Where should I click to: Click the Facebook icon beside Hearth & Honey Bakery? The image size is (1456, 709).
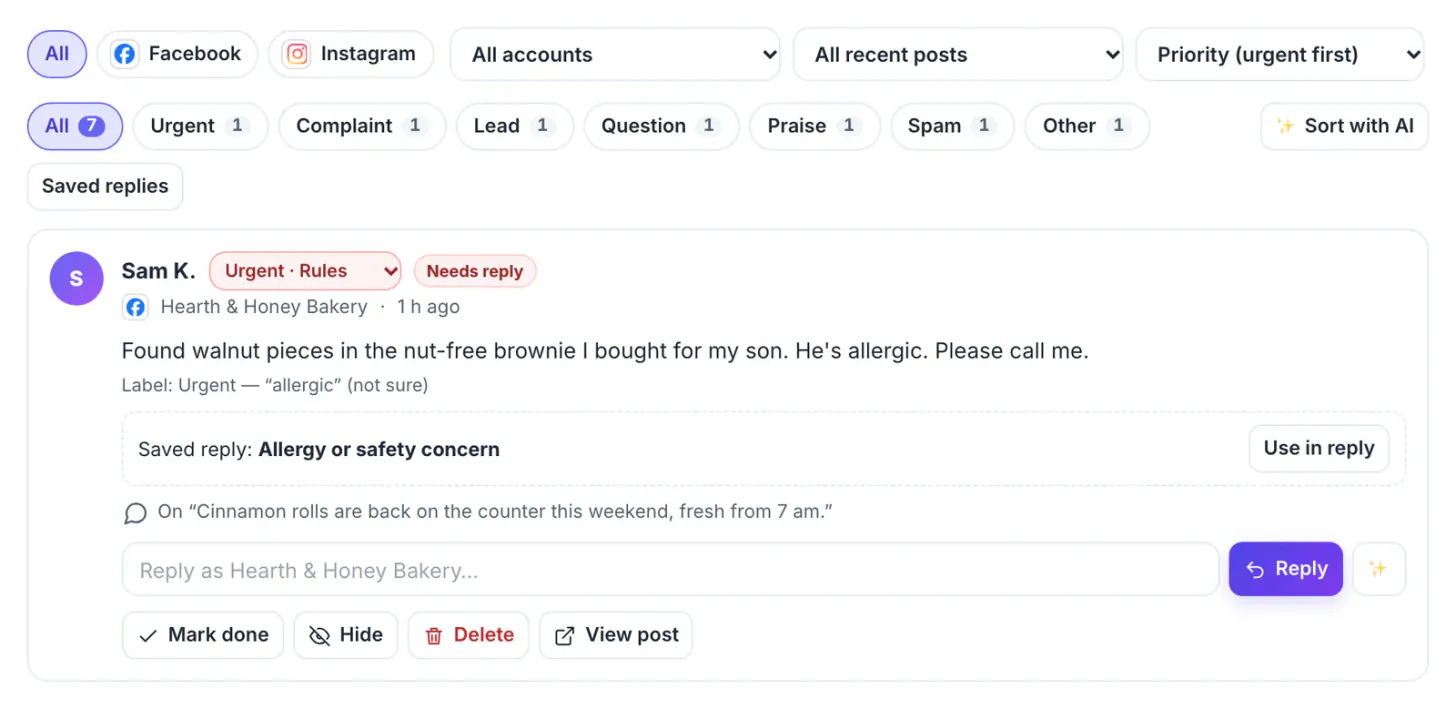tap(135, 307)
